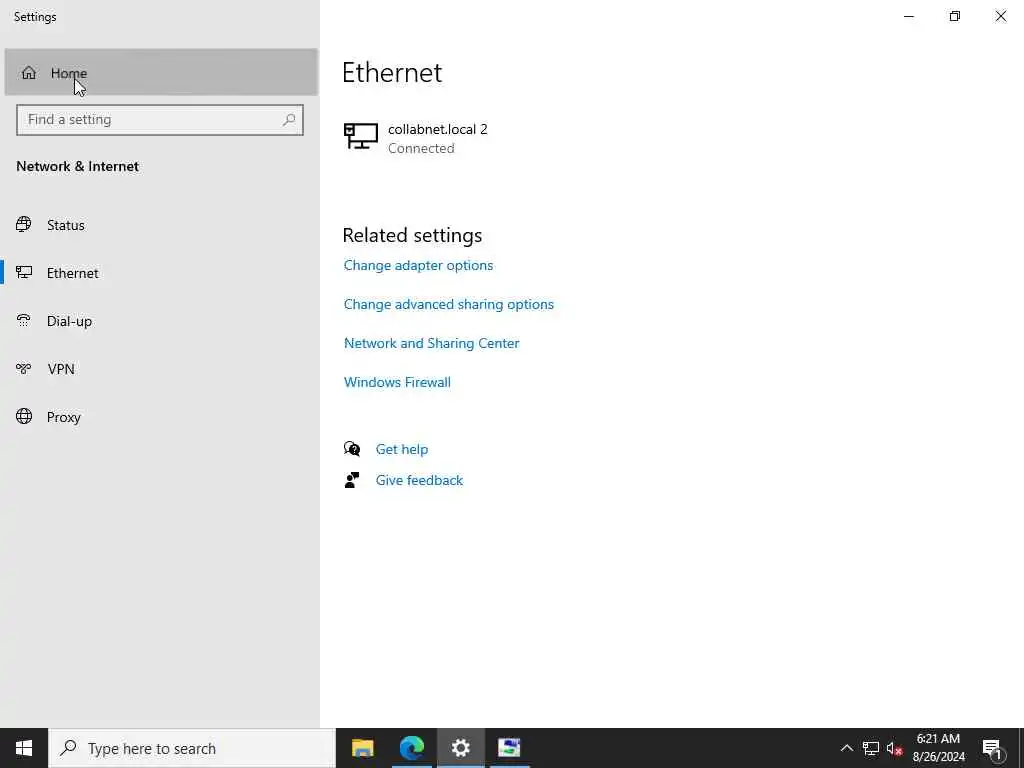The height and width of the screenshot is (768, 1024).
Task: Click the taskbar Type here to search box
Action: 192,748
